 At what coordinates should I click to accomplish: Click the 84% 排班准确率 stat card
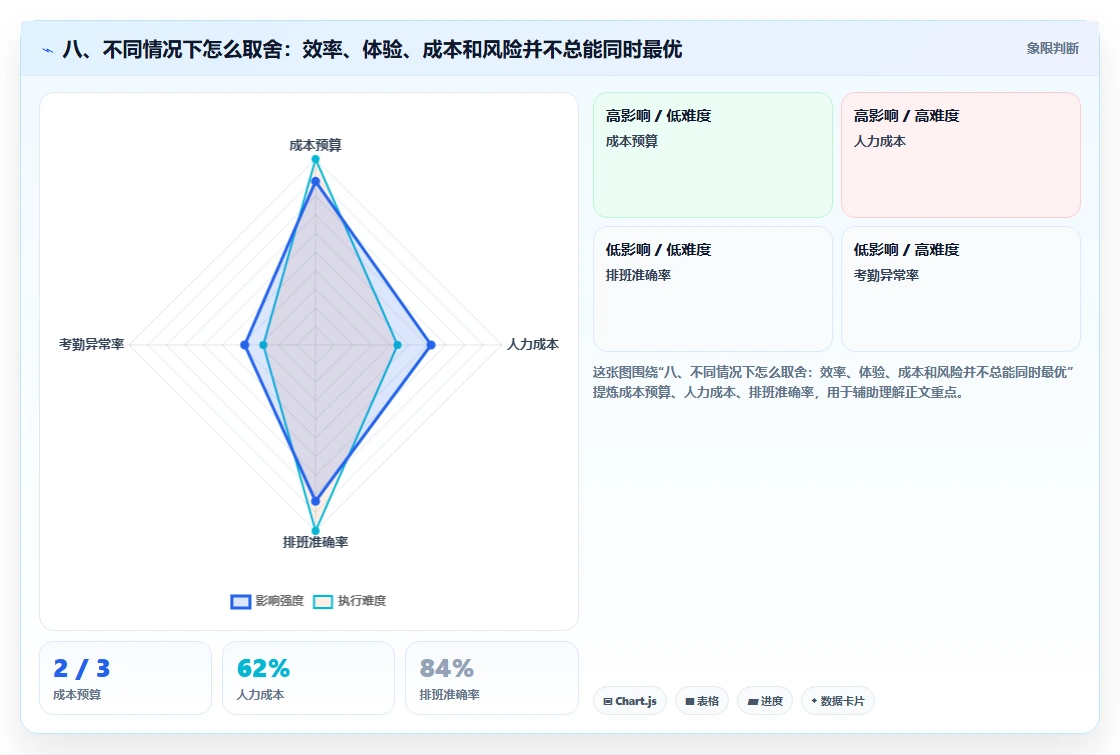point(492,678)
